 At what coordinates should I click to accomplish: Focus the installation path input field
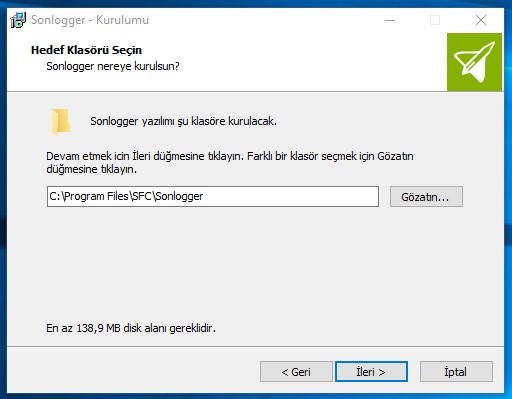pos(213,197)
